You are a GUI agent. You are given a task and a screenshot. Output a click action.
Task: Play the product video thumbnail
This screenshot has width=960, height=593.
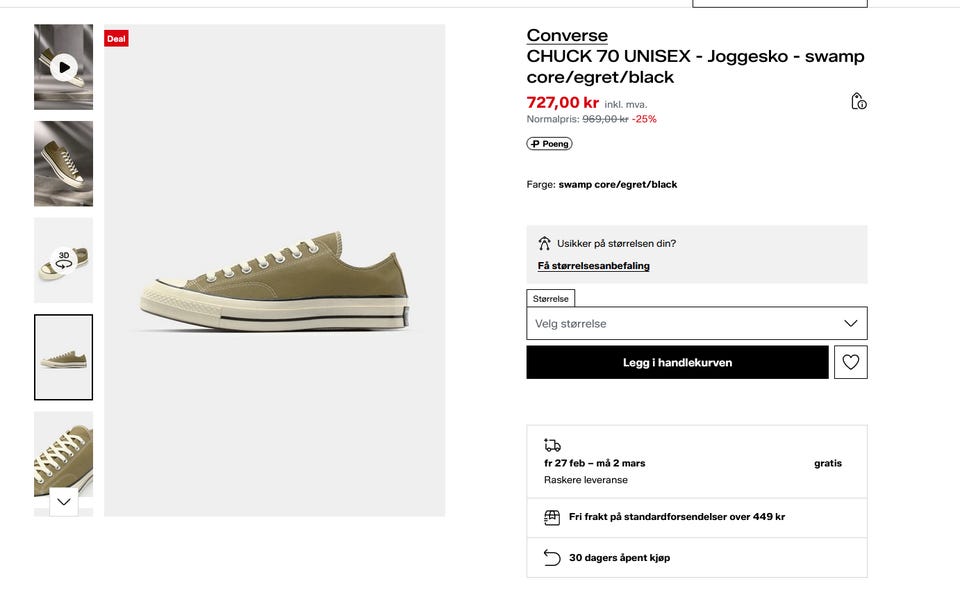63,67
